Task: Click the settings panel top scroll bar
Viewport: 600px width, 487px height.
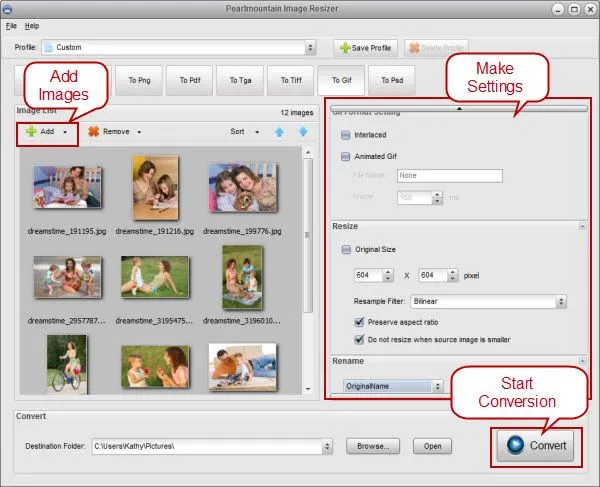Action: [459, 109]
